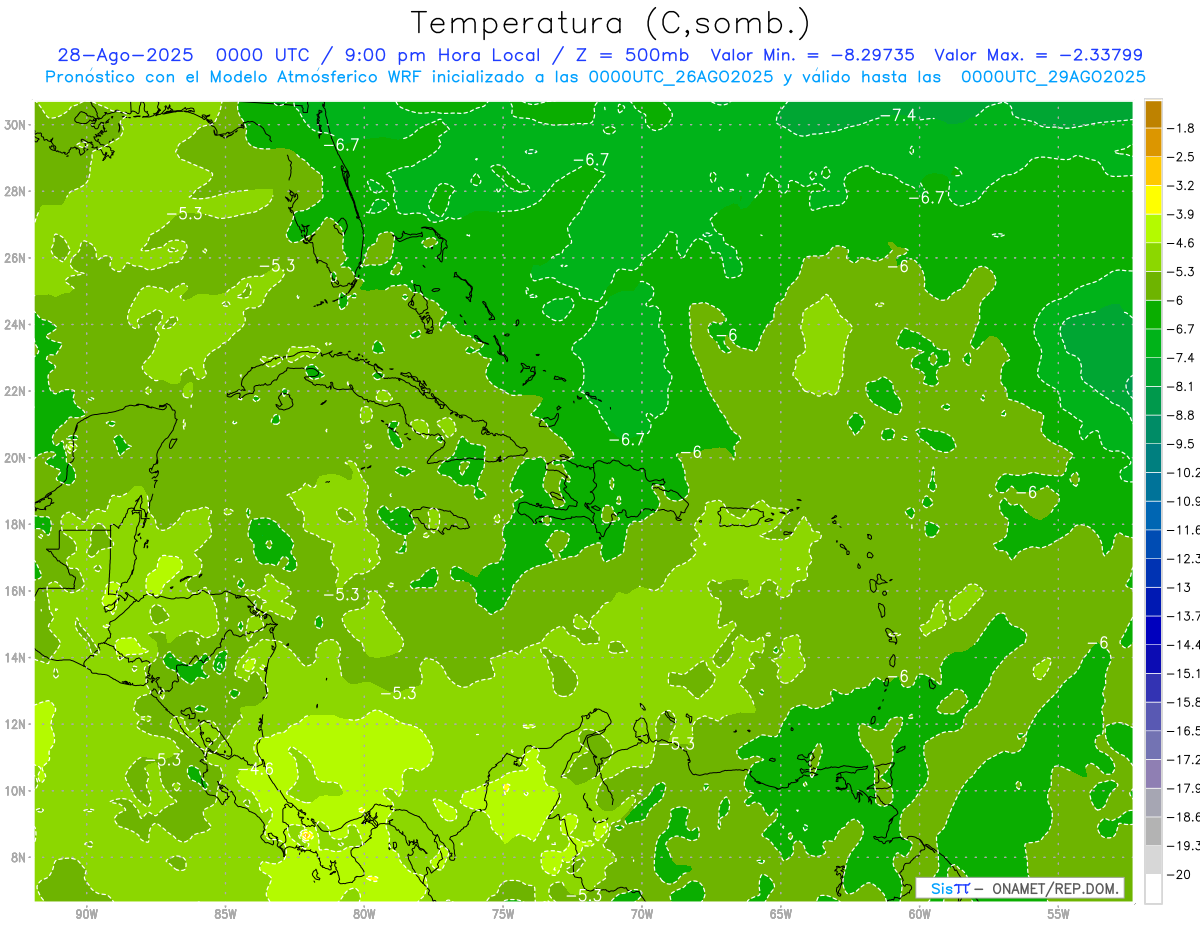Click the "85W" longitude axis label
This screenshot has width=1200, height=927.
[x=226, y=914]
